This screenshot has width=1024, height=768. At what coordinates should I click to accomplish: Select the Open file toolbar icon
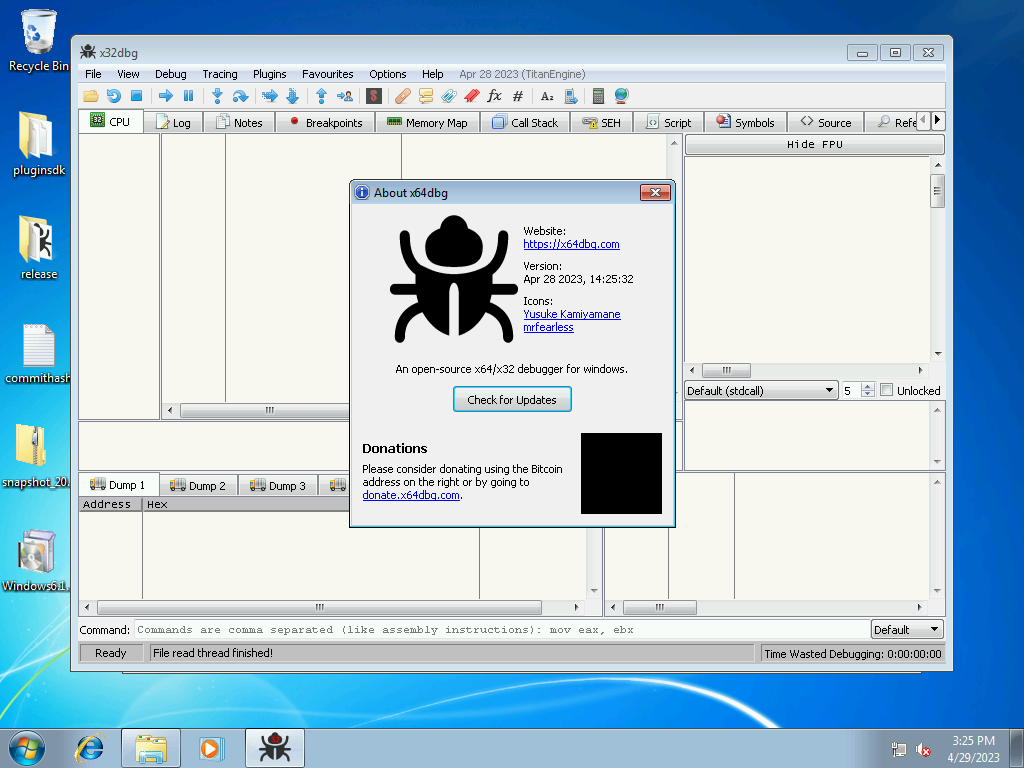92,96
